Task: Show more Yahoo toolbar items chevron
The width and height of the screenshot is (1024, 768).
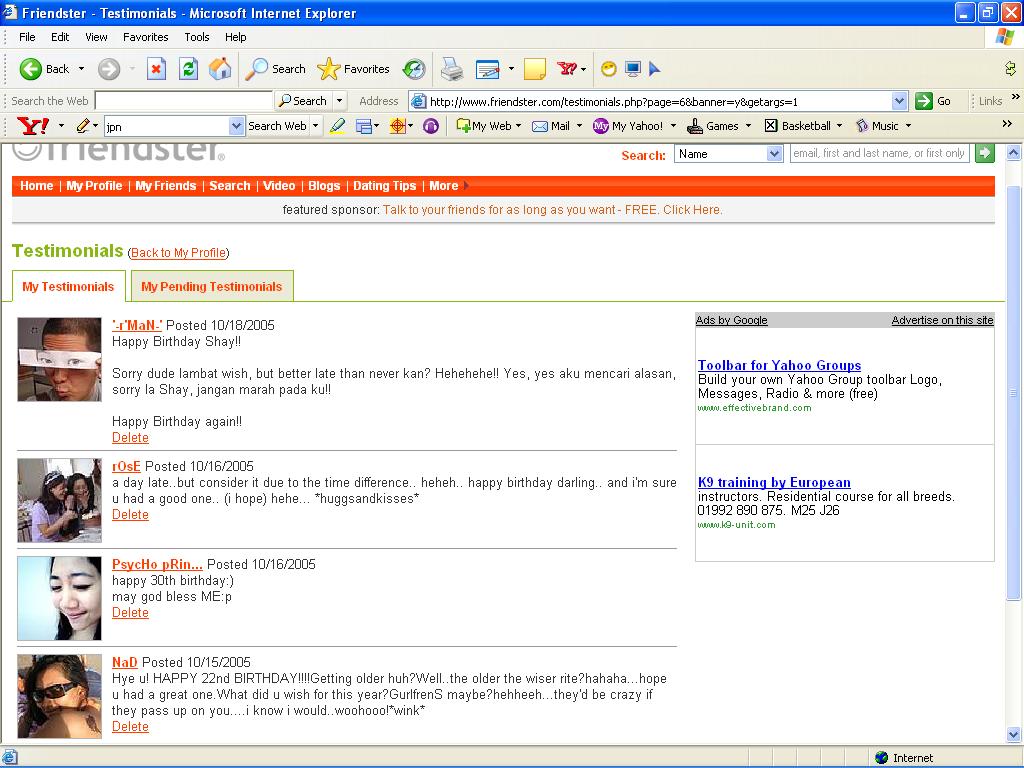Action: click(x=1007, y=124)
